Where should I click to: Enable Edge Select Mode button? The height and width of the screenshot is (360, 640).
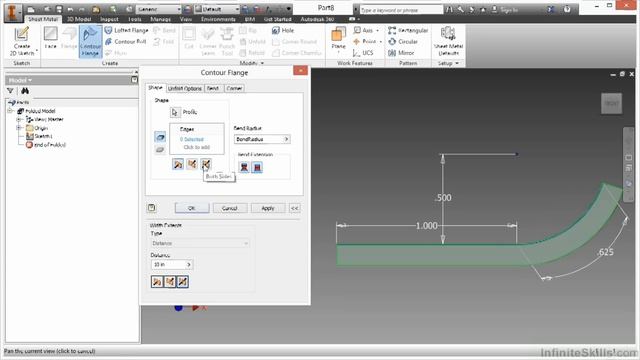coord(160,137)
